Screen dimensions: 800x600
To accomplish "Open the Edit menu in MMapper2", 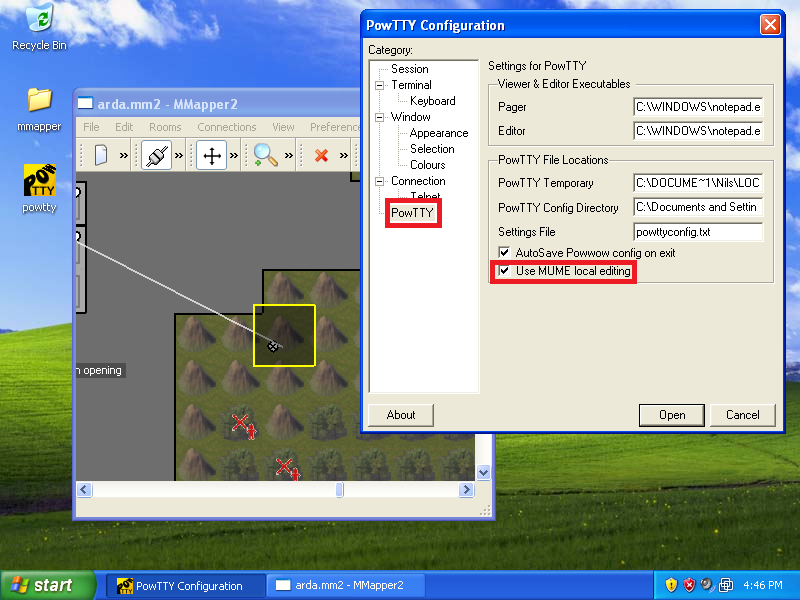I will pyautogui.click(x=124, y=127).
